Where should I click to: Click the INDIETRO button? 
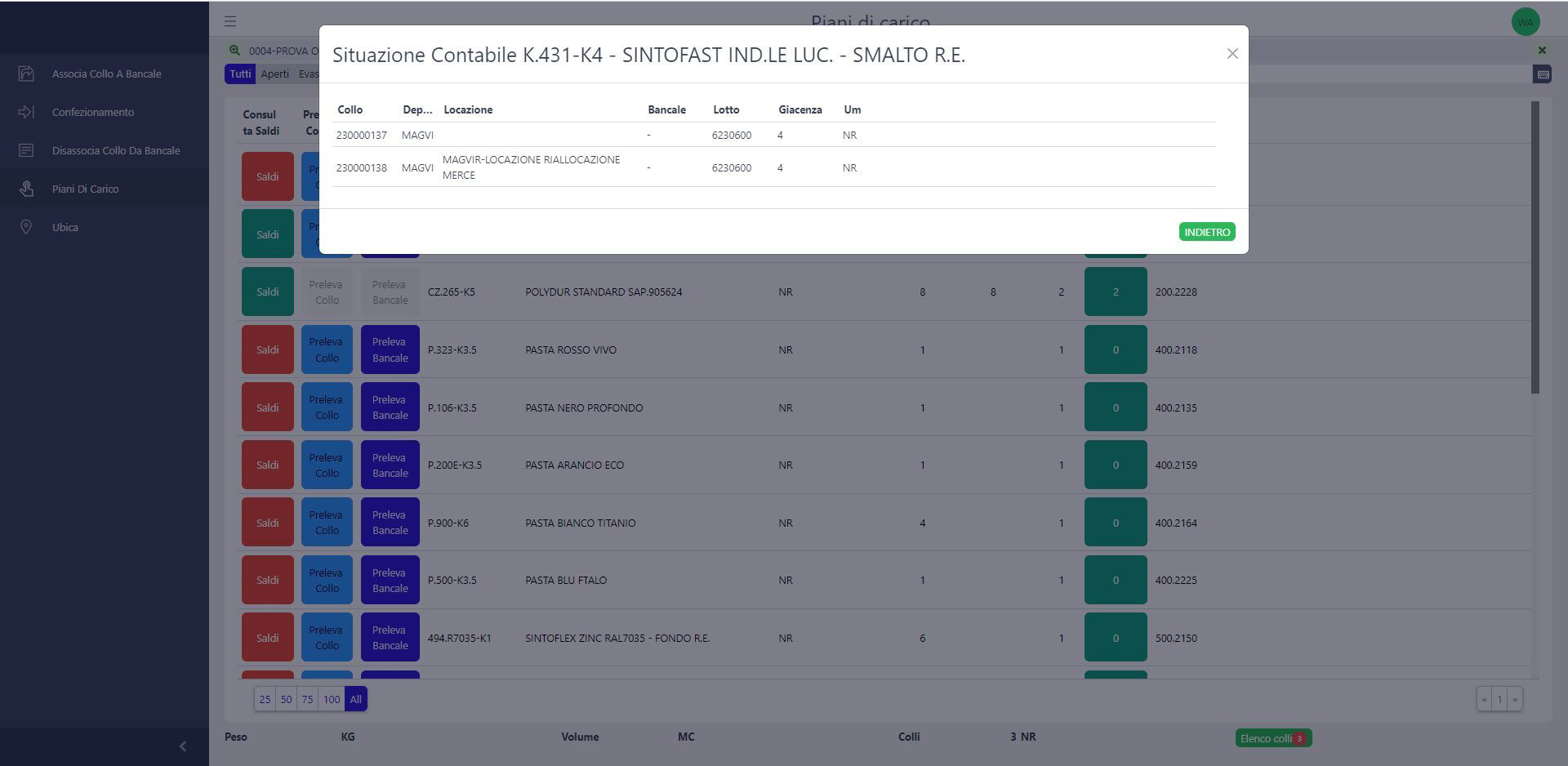pyautogui.click(x=1207, y=232)
